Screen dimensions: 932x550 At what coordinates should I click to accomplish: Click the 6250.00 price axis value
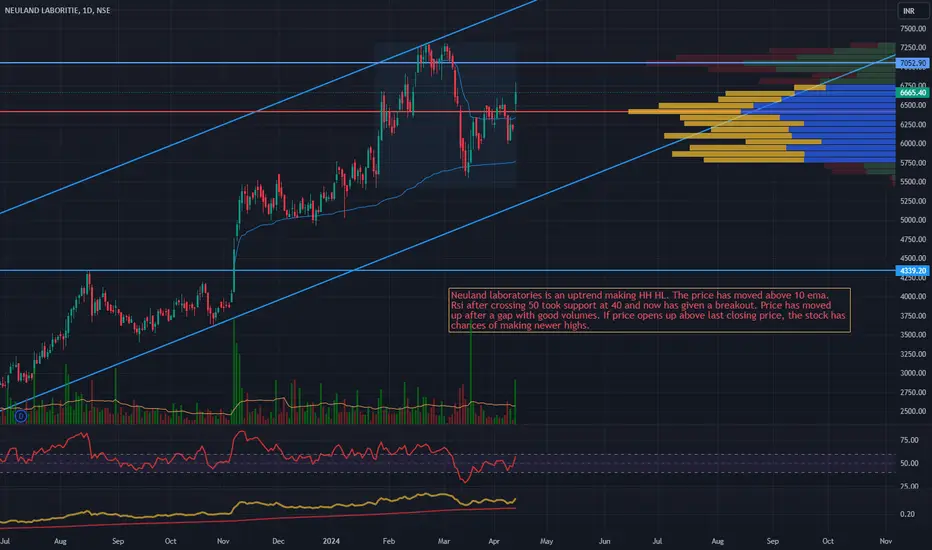pyautogui.click(x=912, y=124)
